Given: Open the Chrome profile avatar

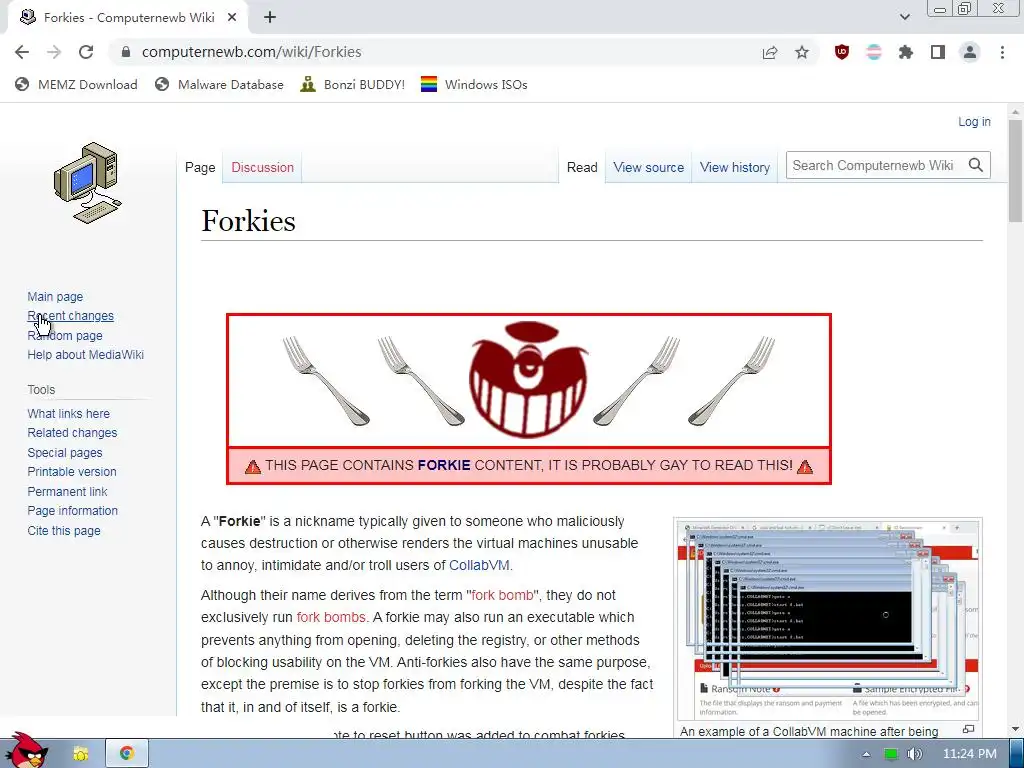Looking at the screenshot, I should [x=970, y=52].
